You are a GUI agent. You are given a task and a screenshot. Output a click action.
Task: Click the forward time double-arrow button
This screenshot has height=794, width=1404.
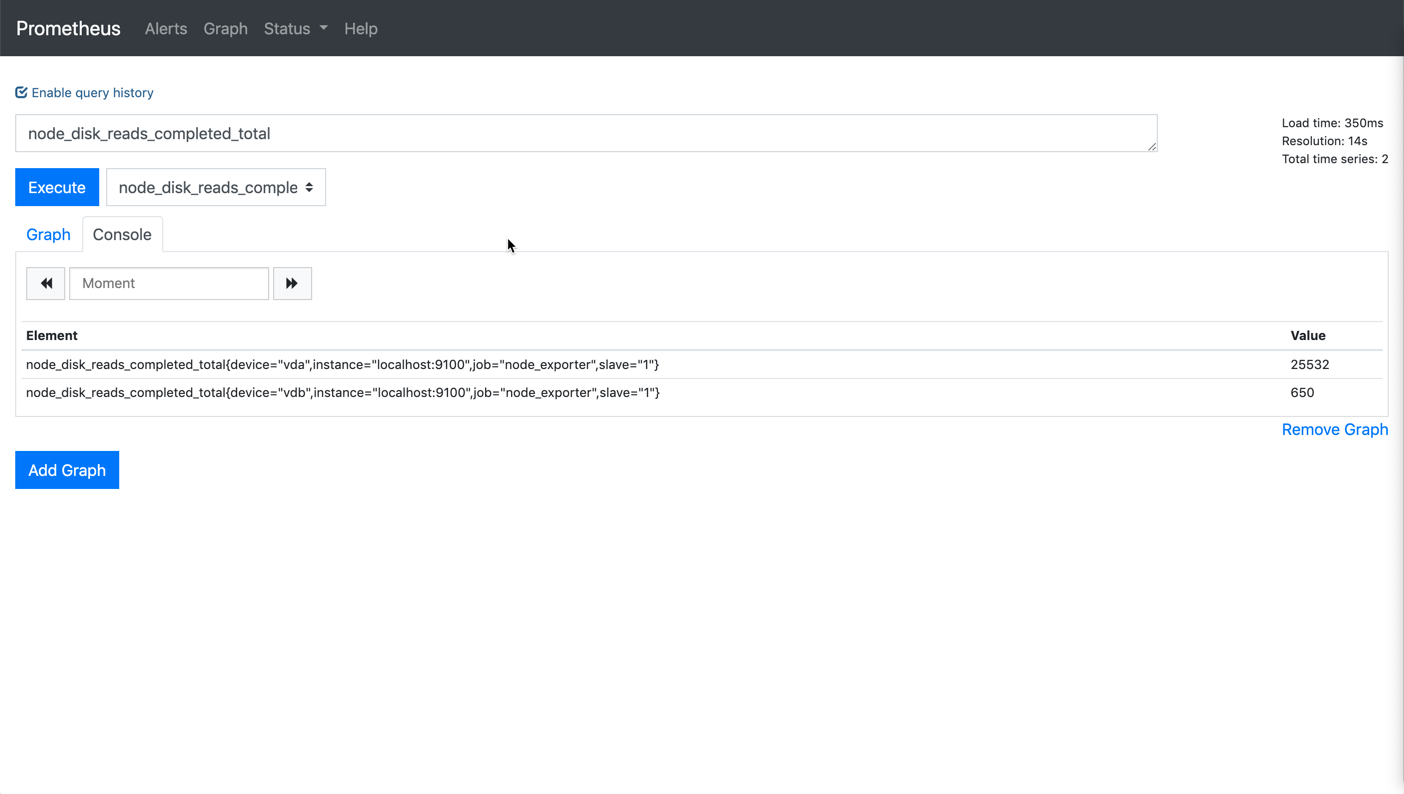pos(292,283)
